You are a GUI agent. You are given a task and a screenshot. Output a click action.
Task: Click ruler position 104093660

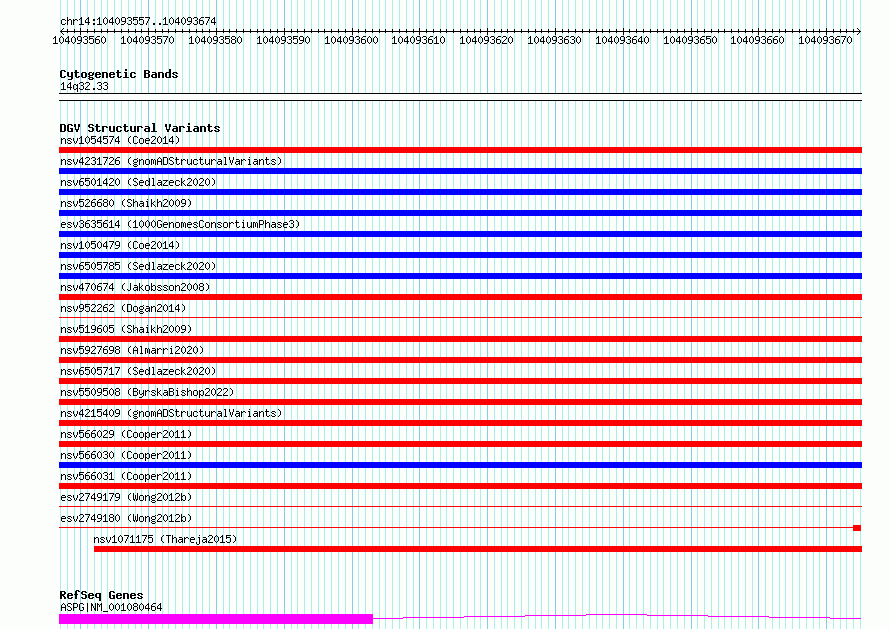[757, 40]
